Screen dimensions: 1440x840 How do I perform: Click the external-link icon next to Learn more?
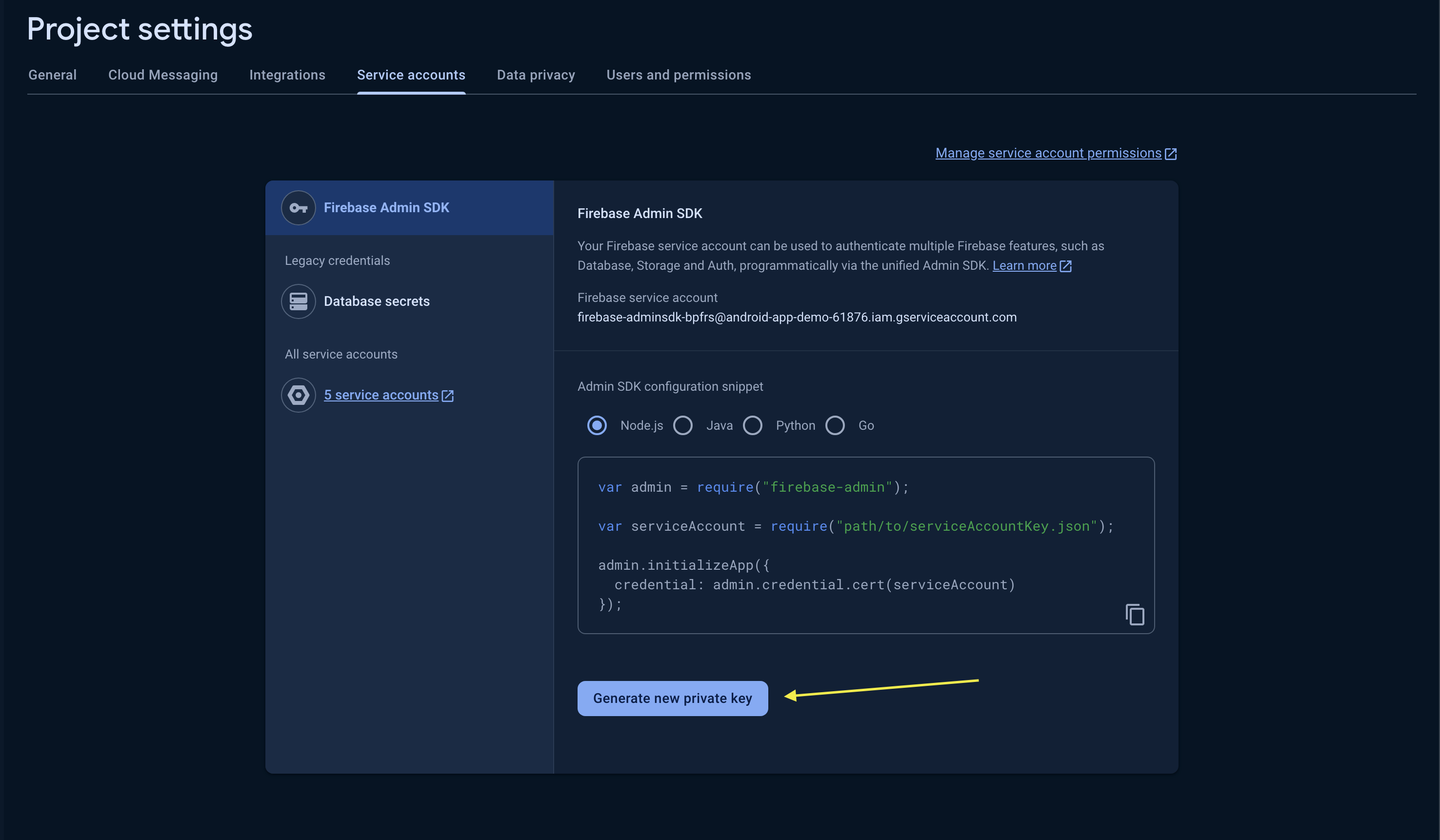click(x=1066, y=266)
